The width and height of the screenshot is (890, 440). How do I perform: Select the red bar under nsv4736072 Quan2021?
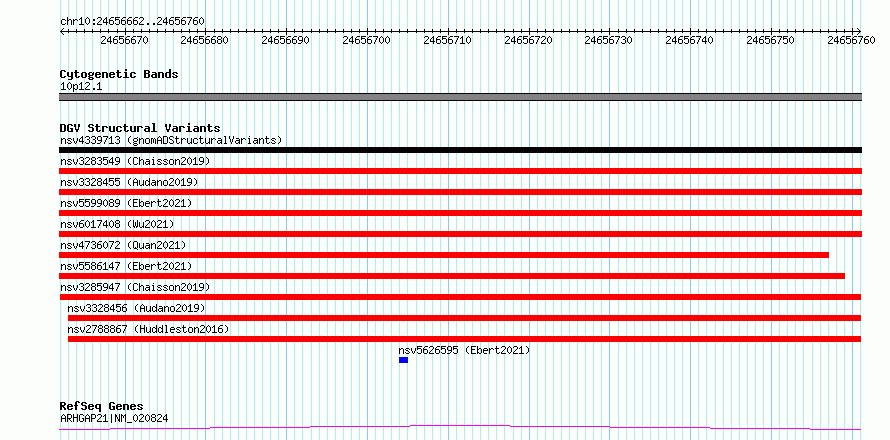pyautogui.click(x=444, y=255)
